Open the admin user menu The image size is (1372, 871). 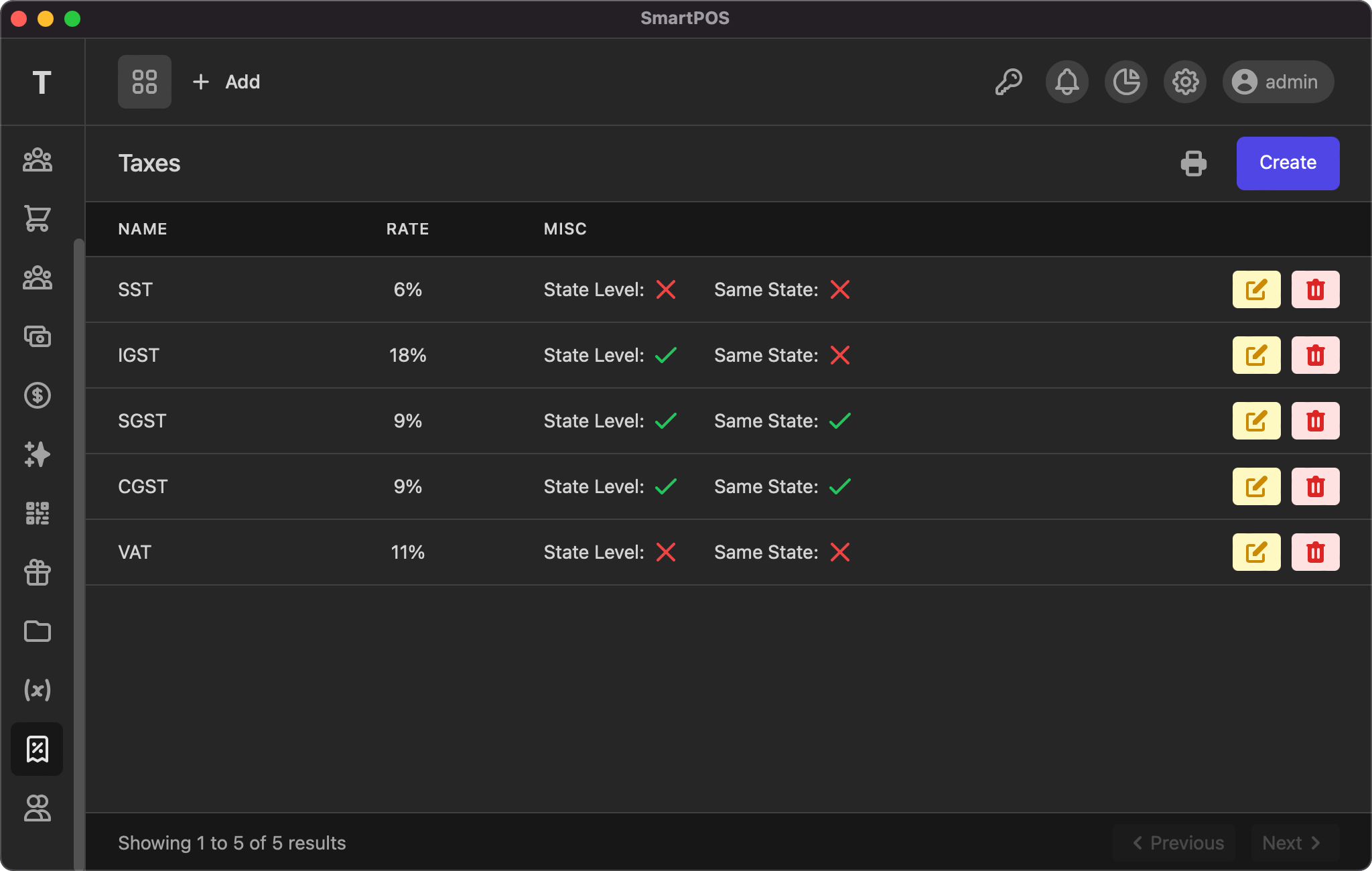[1278, 82]
